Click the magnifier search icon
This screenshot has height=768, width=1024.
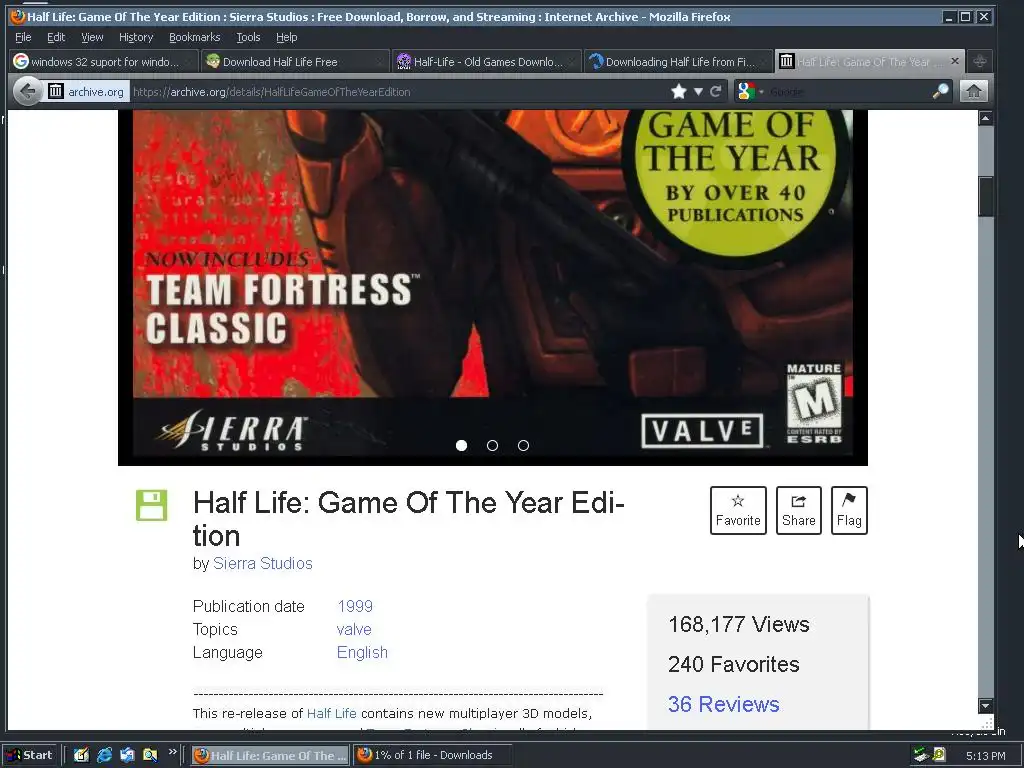pos(940,91)
